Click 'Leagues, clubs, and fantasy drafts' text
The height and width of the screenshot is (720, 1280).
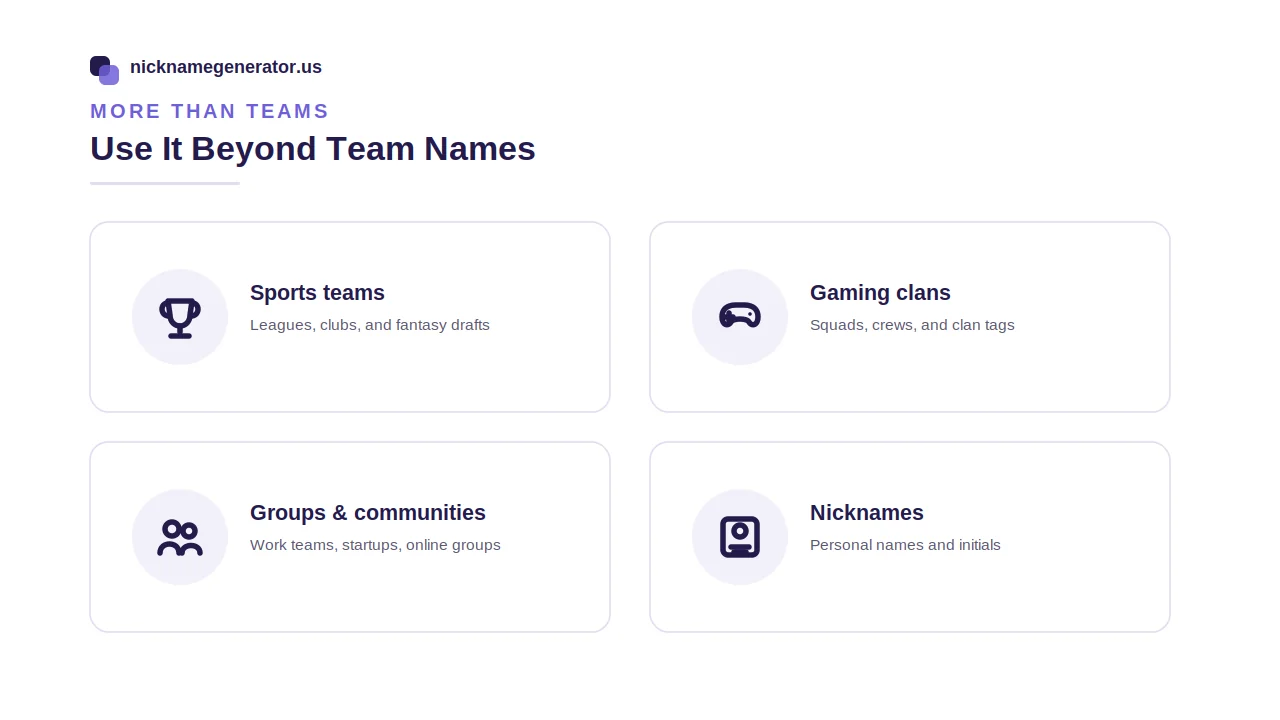[x=370, y=325]
